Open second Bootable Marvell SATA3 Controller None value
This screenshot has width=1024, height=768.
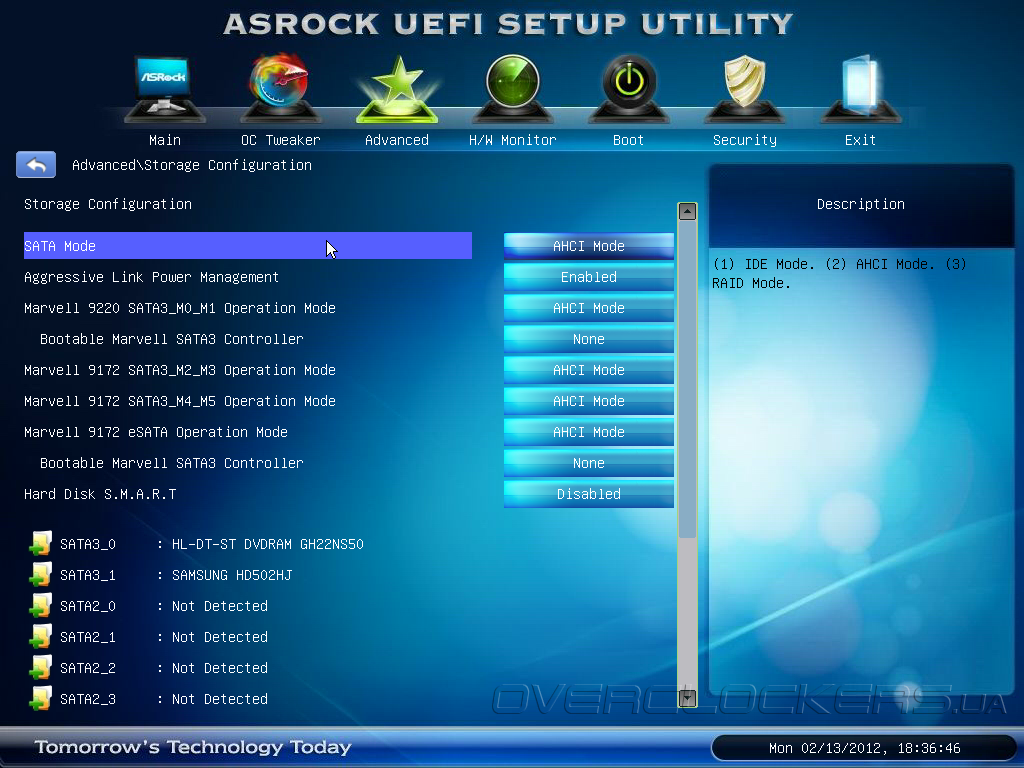(x=588, y=463)
